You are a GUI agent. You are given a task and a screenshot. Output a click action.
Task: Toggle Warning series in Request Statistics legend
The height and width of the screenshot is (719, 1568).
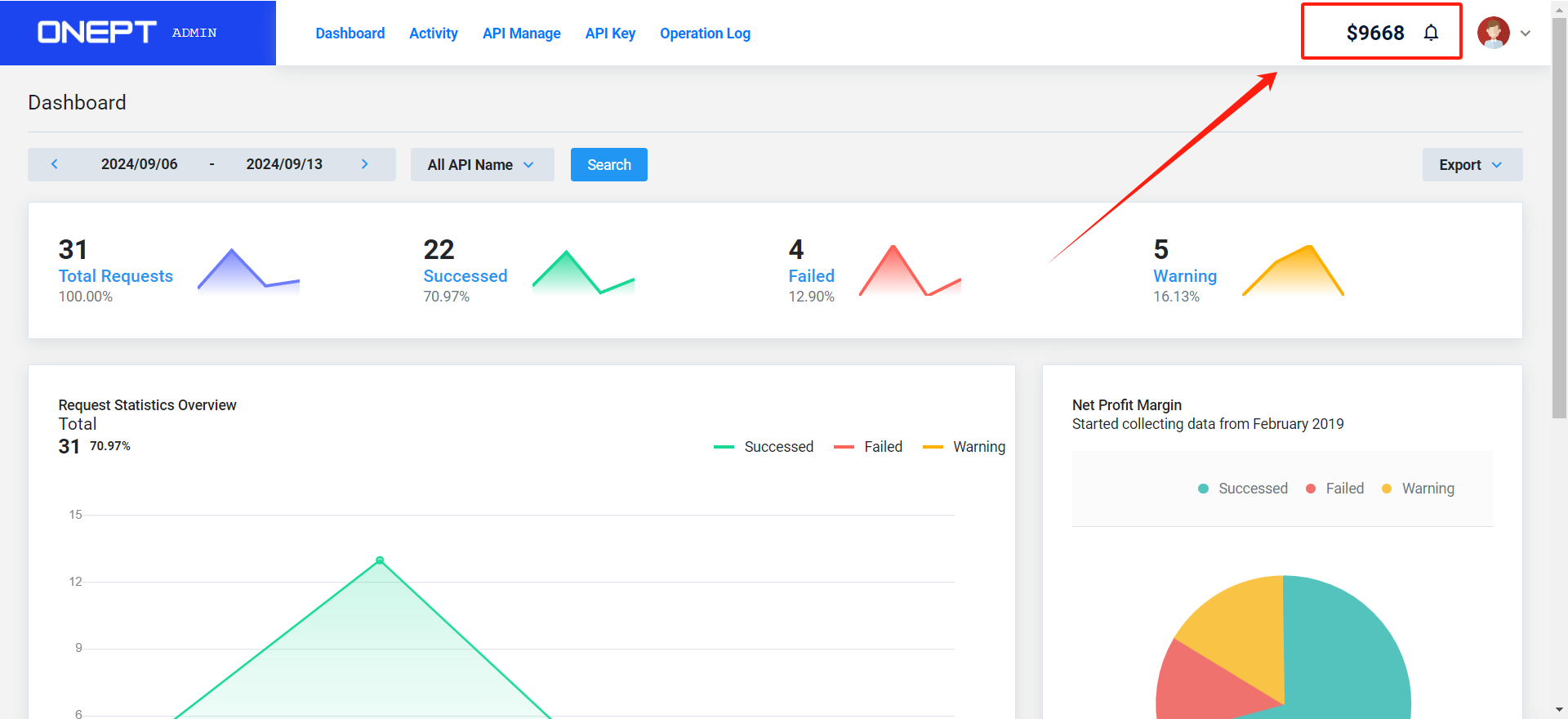(964, 447)
